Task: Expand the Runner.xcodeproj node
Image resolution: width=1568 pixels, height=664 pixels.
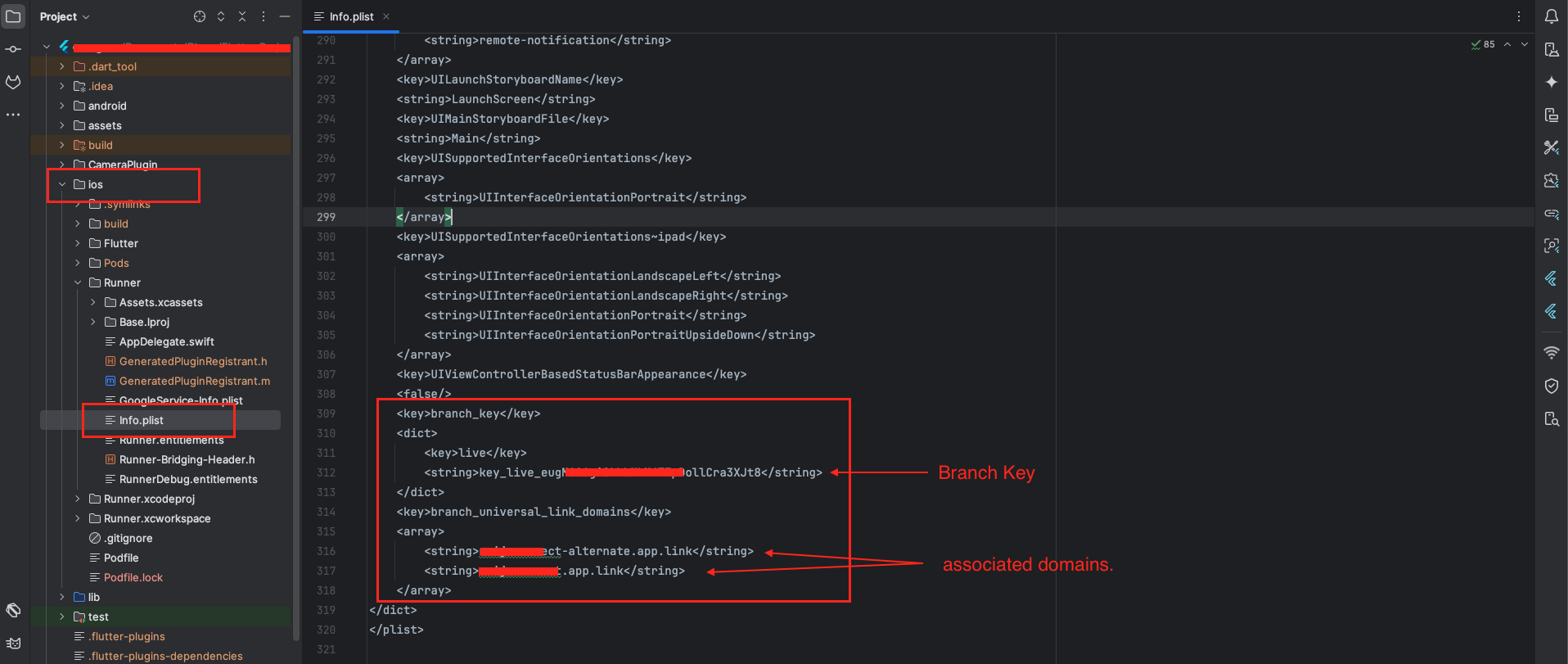Action: coord(78,499)
